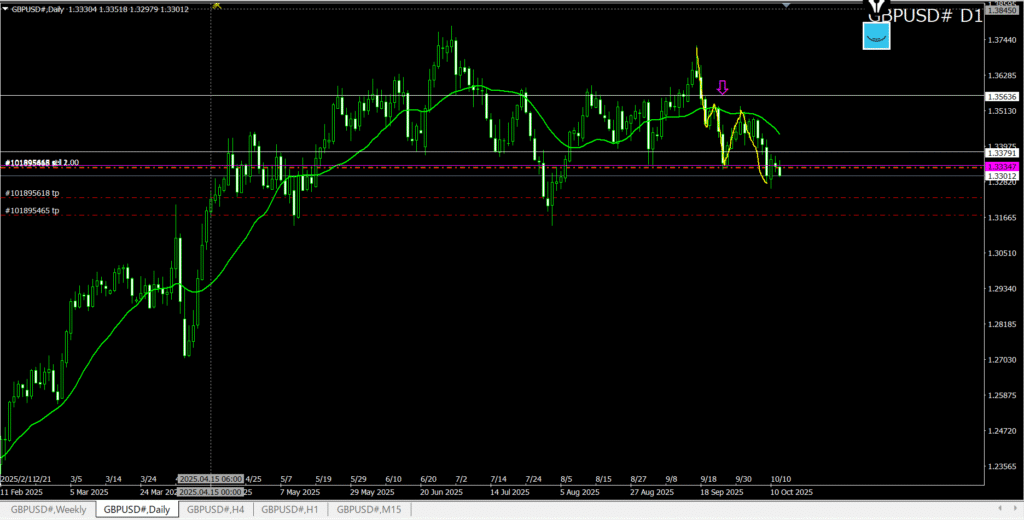Click the yellow marker icon on top border

217,5
